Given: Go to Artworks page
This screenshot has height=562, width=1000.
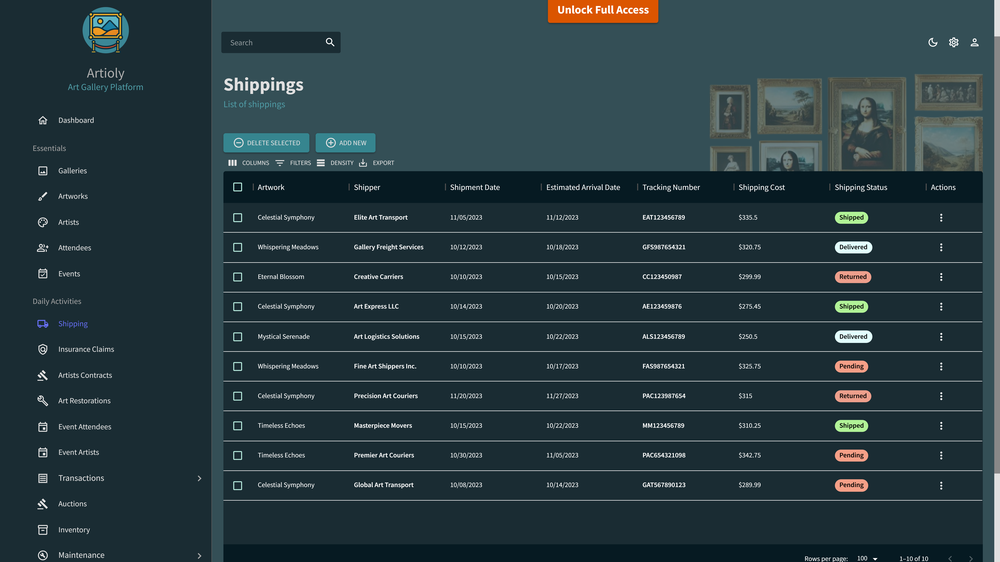Looking at the screenshot, I should tap(73, 196).
